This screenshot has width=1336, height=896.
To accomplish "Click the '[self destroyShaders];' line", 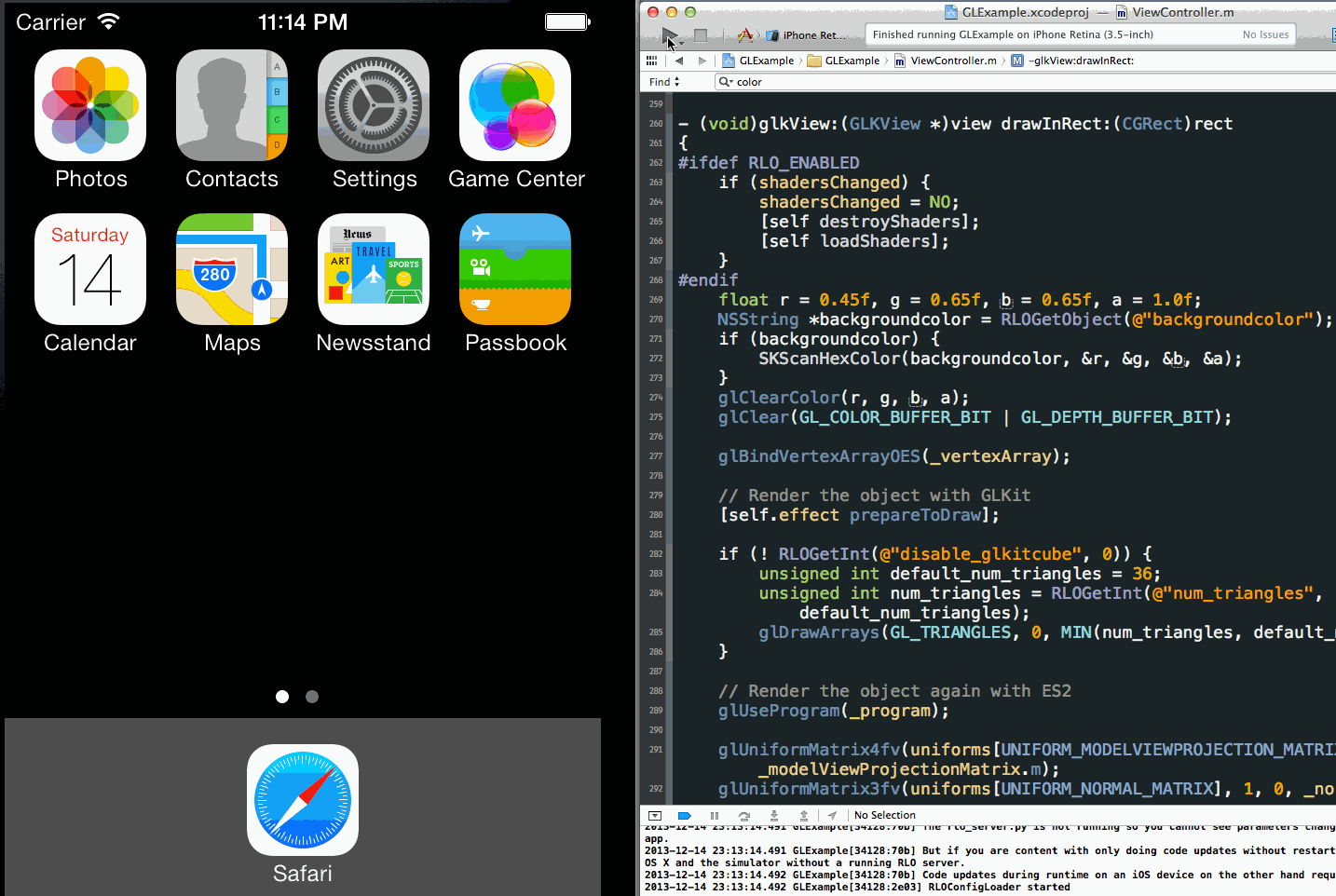I will pos(869,222).
